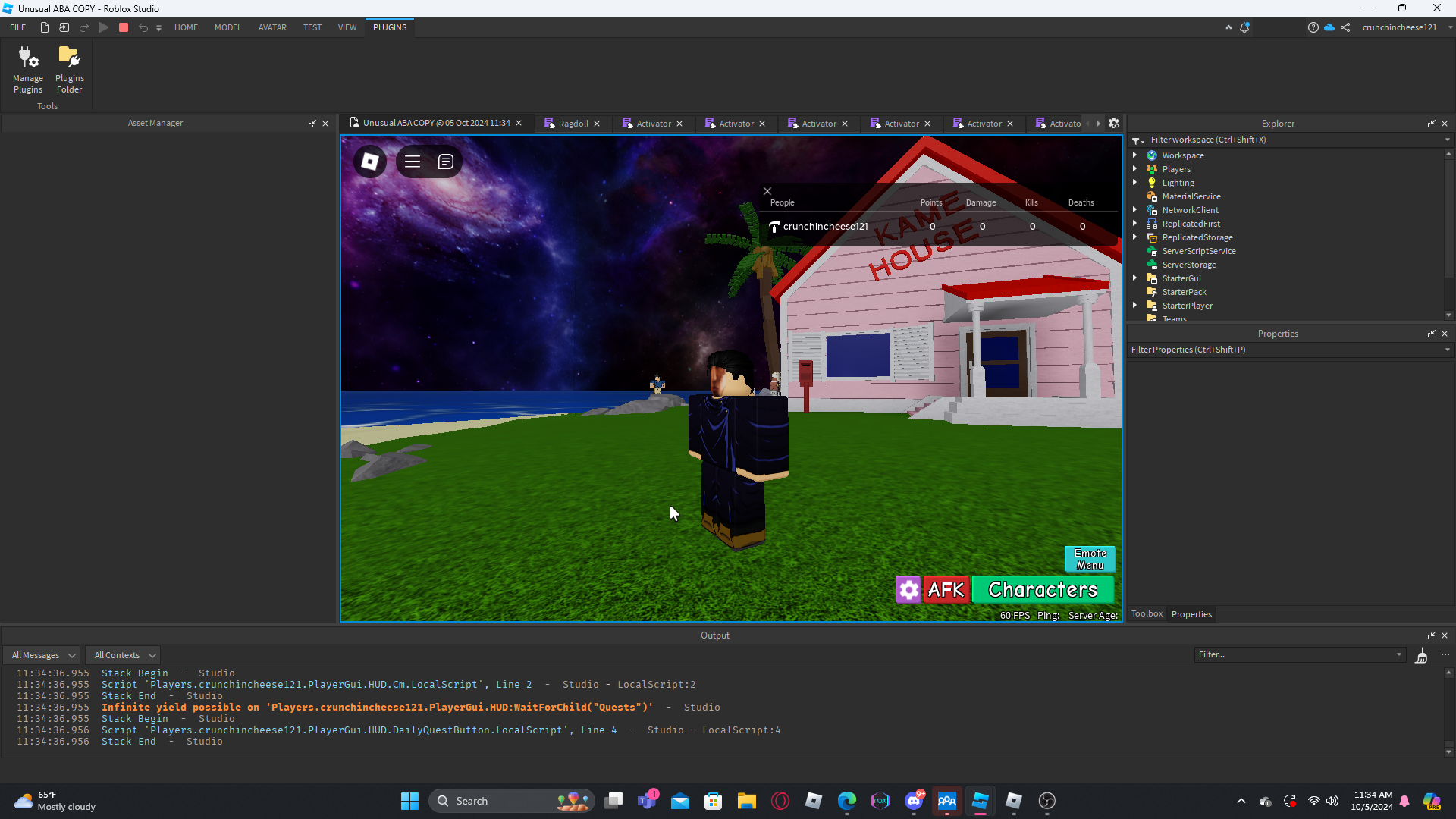Image resolution: width=1456 pixels, height=819 pixels.
Task: Open the All Contexts dropdown
Action: [124, 655]
